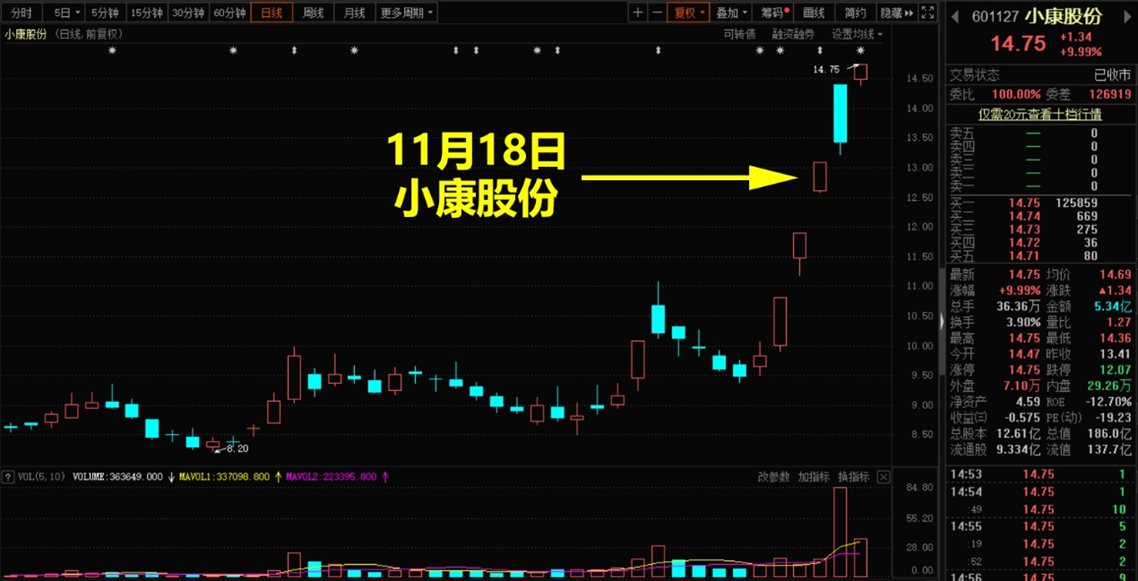Click 改参数 to edit indicator parameters
This screenshot has height=581, width=1138.
773,477
